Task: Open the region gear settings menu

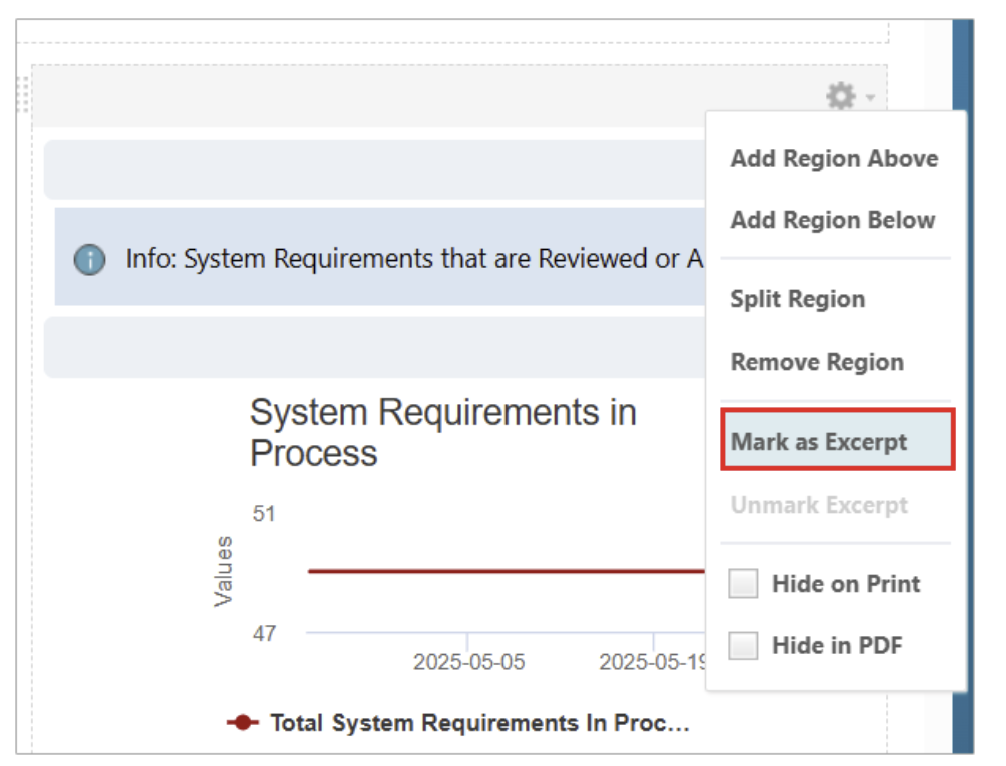Action: (840, 97)
